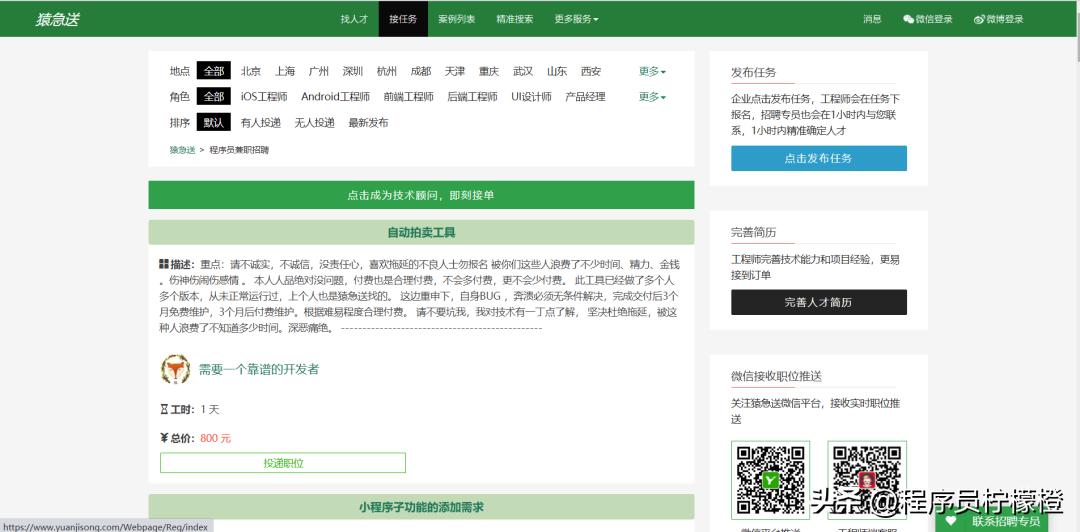Click the grid 描述 icon
This screenshot has height=532, width=1080.
coord(164,264)
